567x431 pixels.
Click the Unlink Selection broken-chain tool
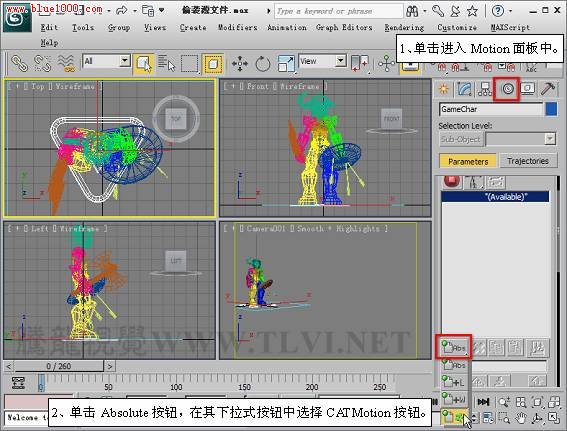coord(42,63)
